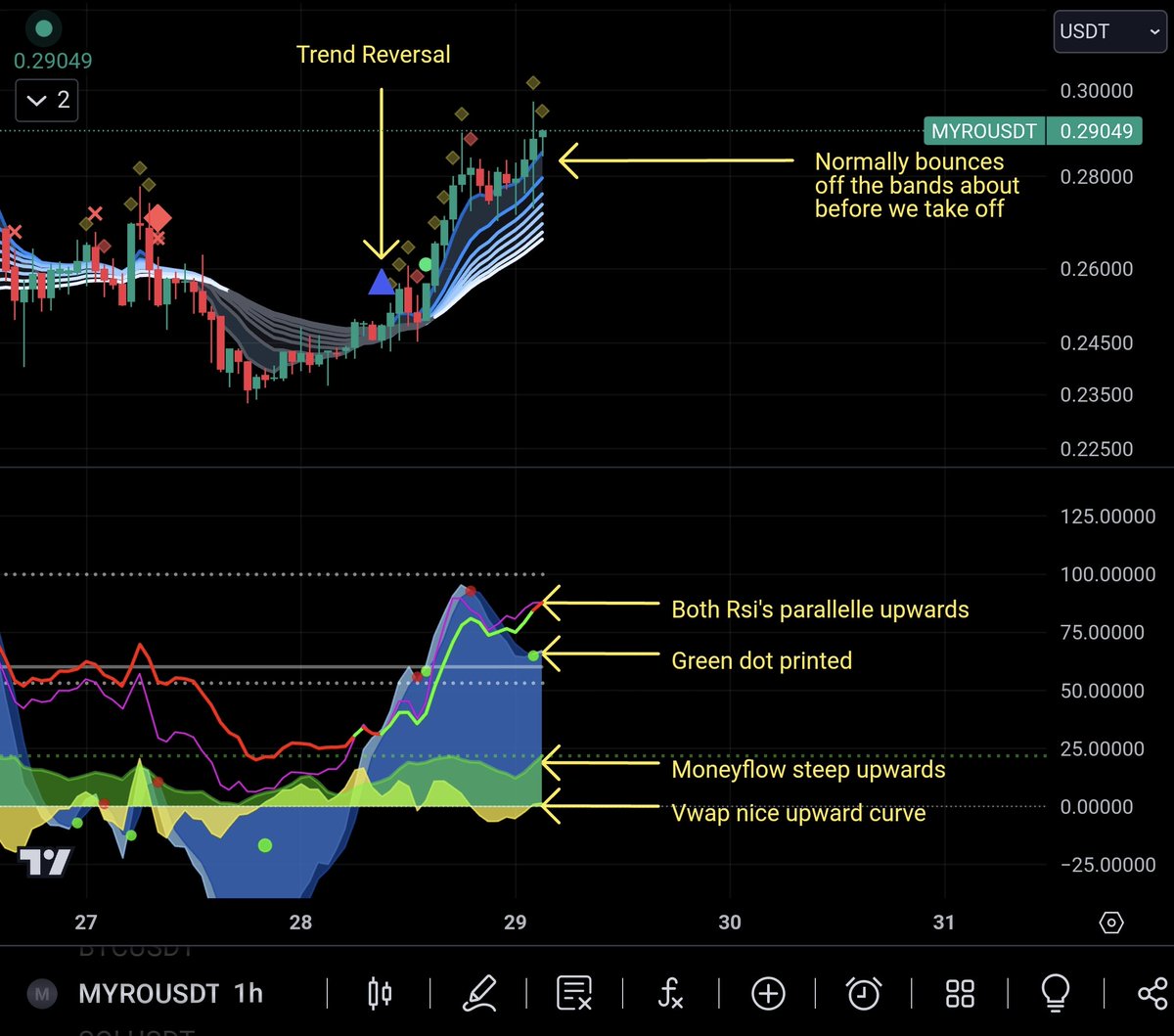
Task: Open ideas via the lightbulb icon
Action: coord(1055,993)
